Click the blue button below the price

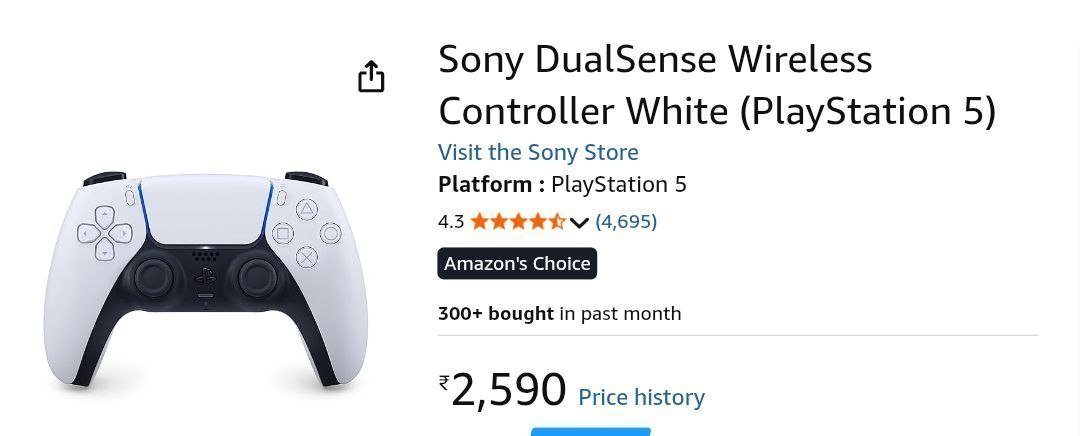point(590,432)
